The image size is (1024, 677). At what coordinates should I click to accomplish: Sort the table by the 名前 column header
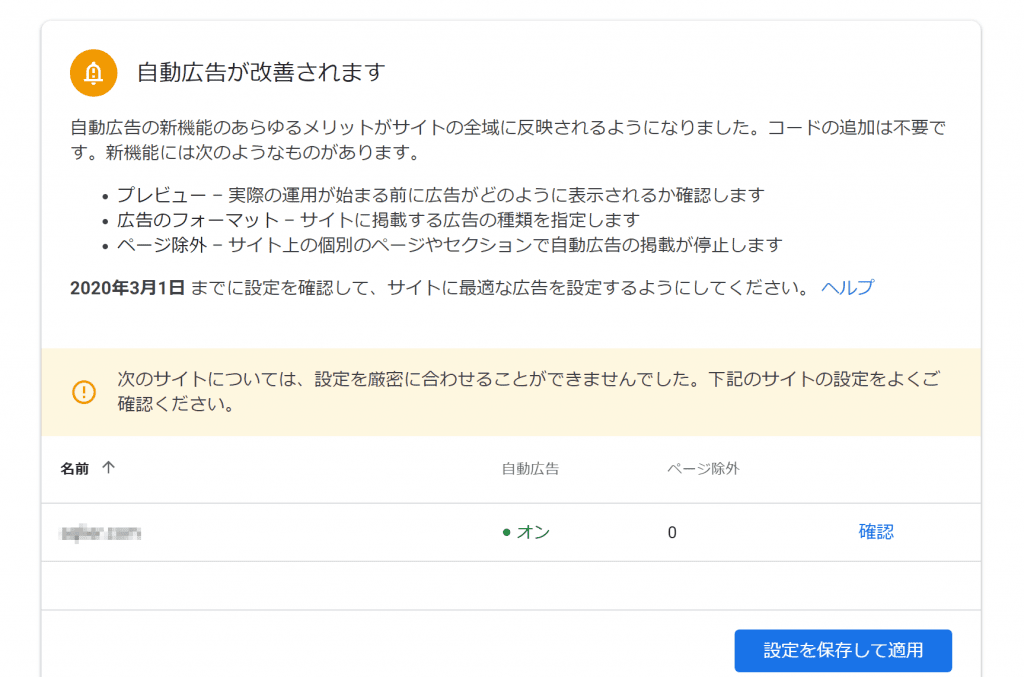pos(74,468)
